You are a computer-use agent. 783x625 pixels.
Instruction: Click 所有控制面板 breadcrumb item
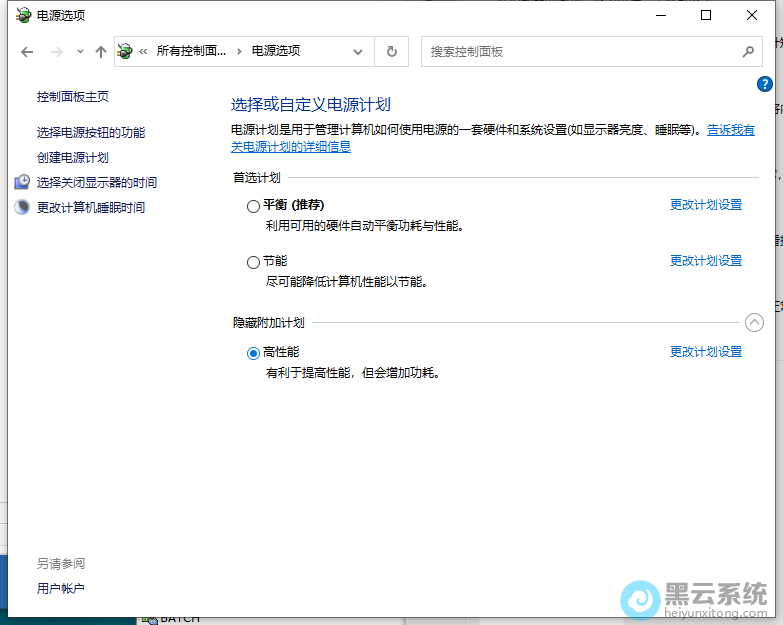click(191, 51)
